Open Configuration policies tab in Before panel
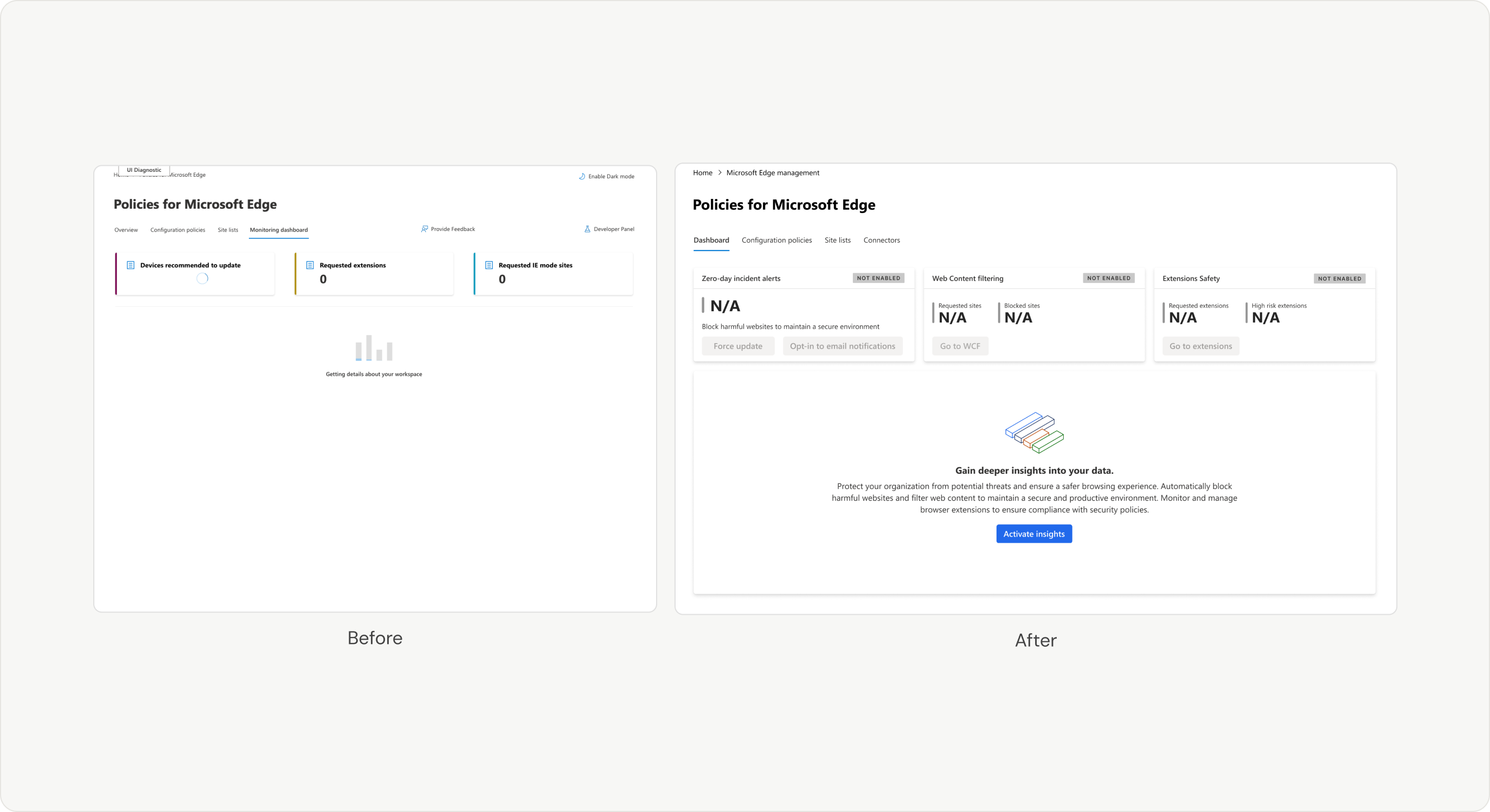This screenshot has height=812, width=1490. [177, 230]
